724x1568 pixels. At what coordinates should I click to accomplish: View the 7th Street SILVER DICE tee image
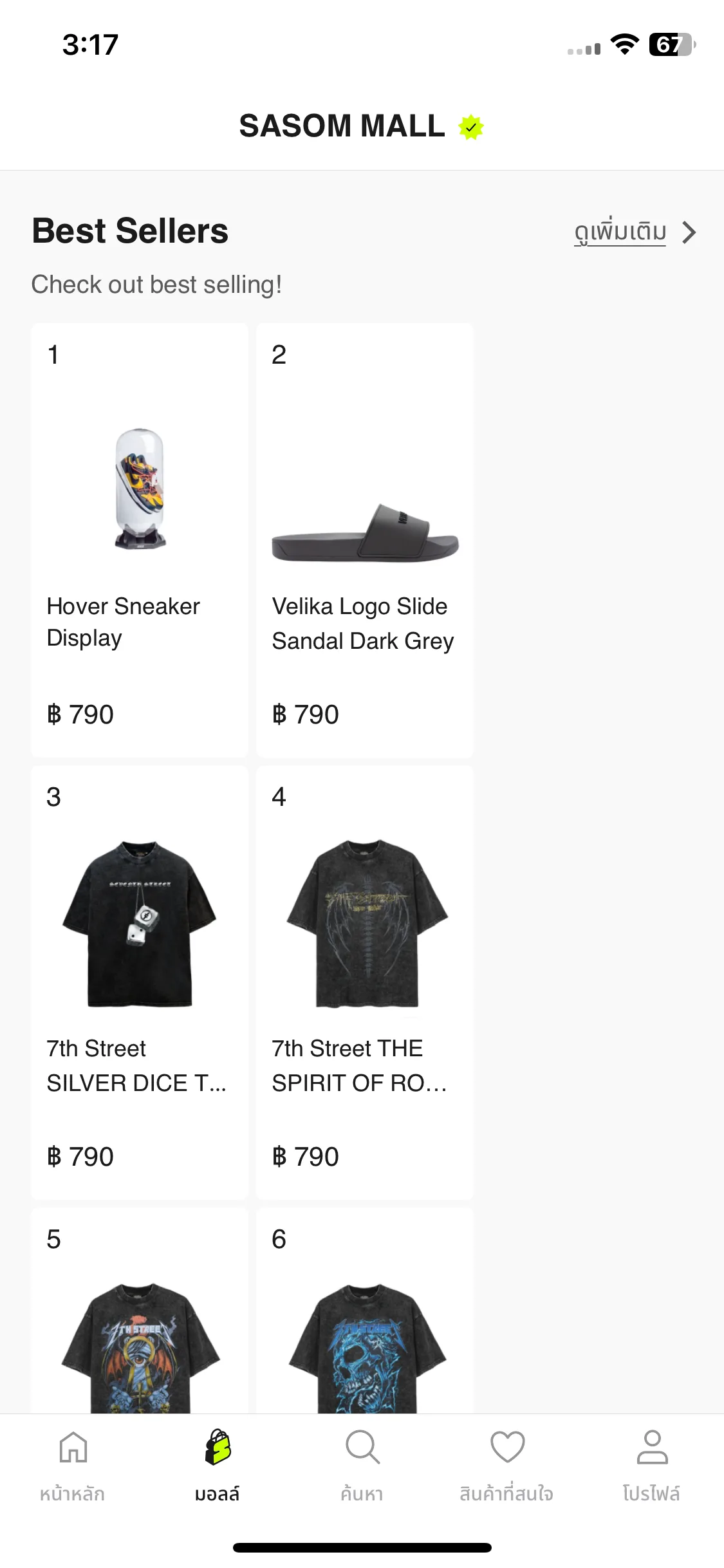point(140,924)
